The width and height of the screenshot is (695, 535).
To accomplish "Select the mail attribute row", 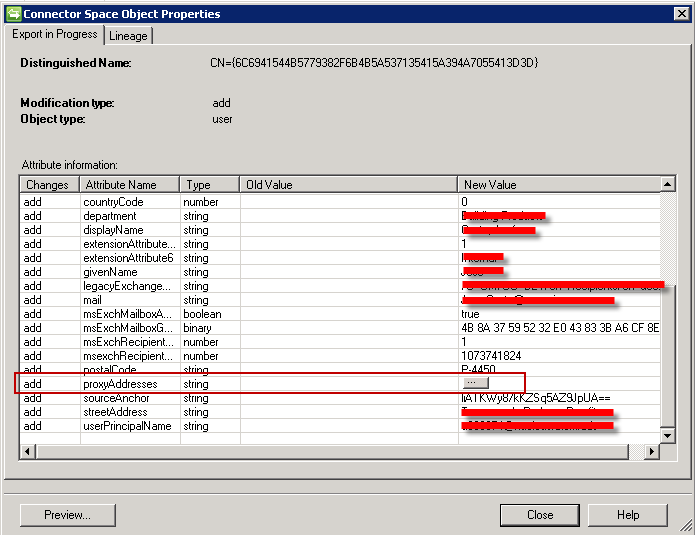I will 340,300.
